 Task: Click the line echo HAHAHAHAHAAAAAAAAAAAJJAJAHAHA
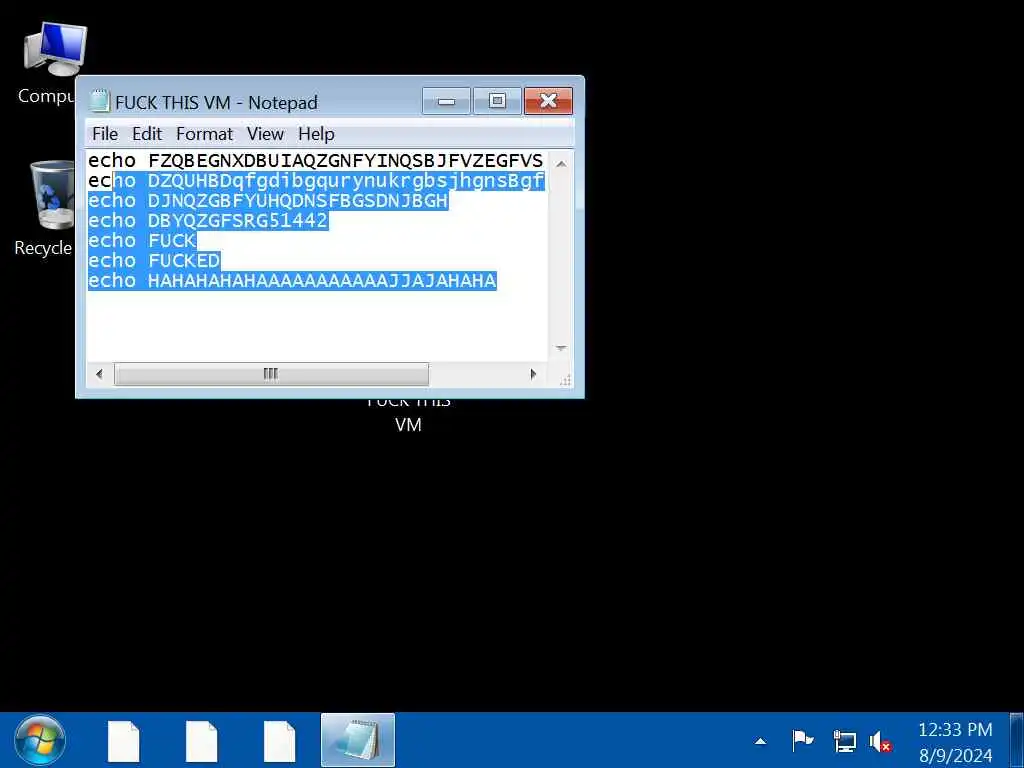292,281
